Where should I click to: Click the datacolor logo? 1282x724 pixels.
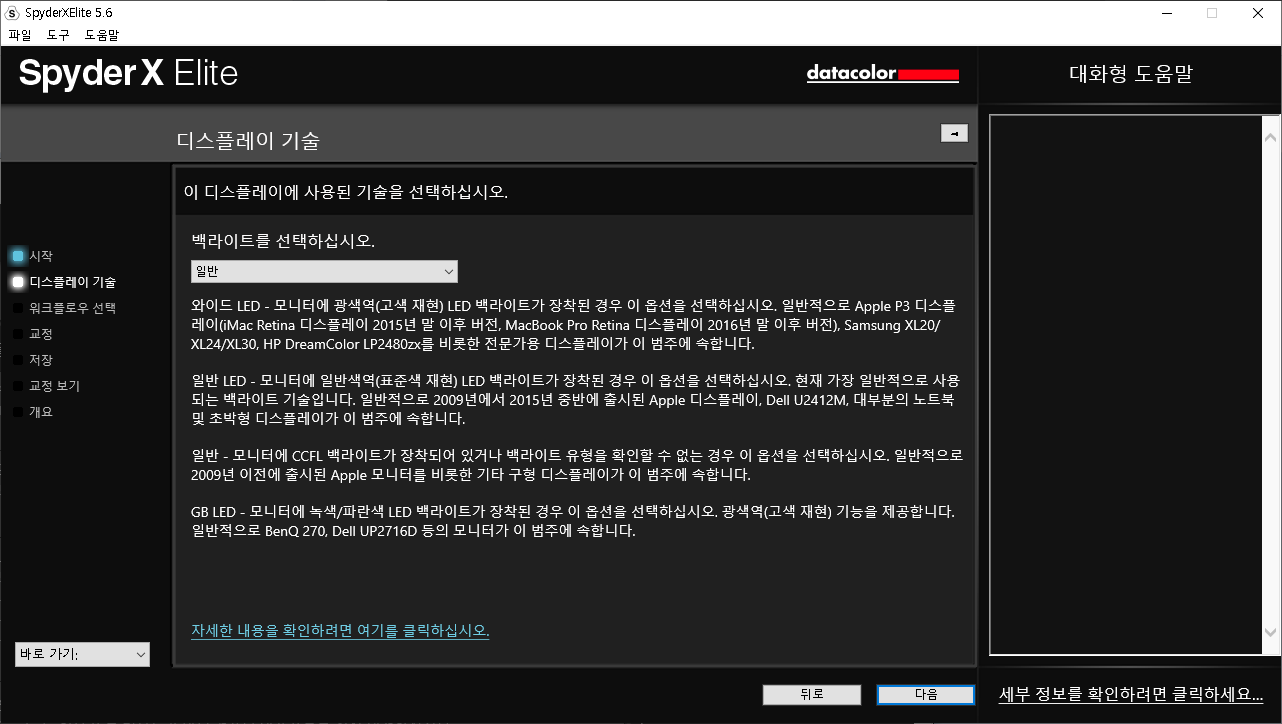[x=883, y=74]
